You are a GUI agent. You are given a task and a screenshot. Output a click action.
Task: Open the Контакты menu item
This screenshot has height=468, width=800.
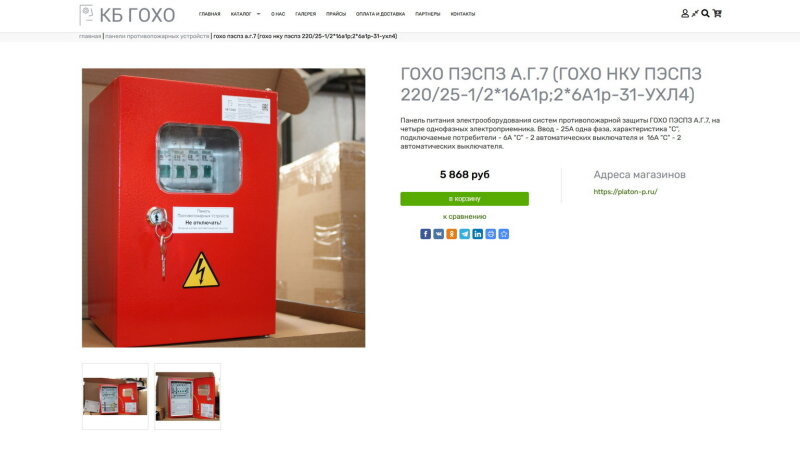463,14
